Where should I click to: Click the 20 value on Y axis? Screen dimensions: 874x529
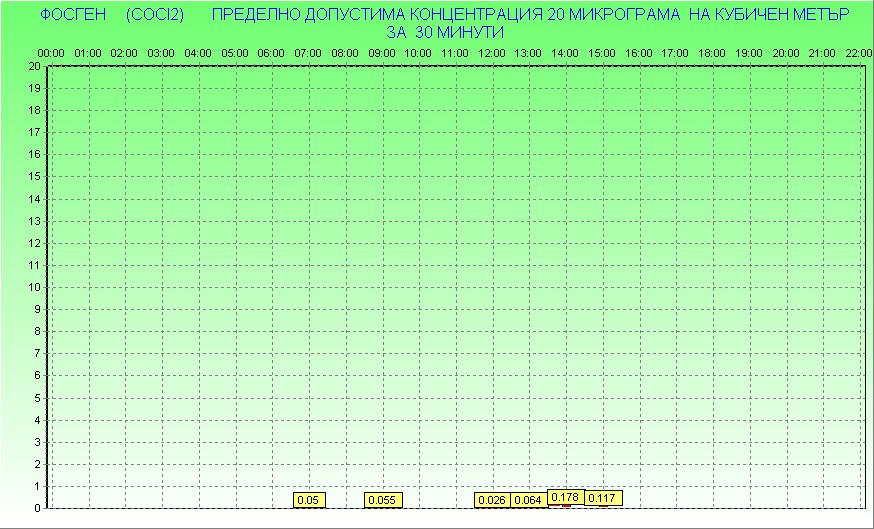(x=35, y=66)
